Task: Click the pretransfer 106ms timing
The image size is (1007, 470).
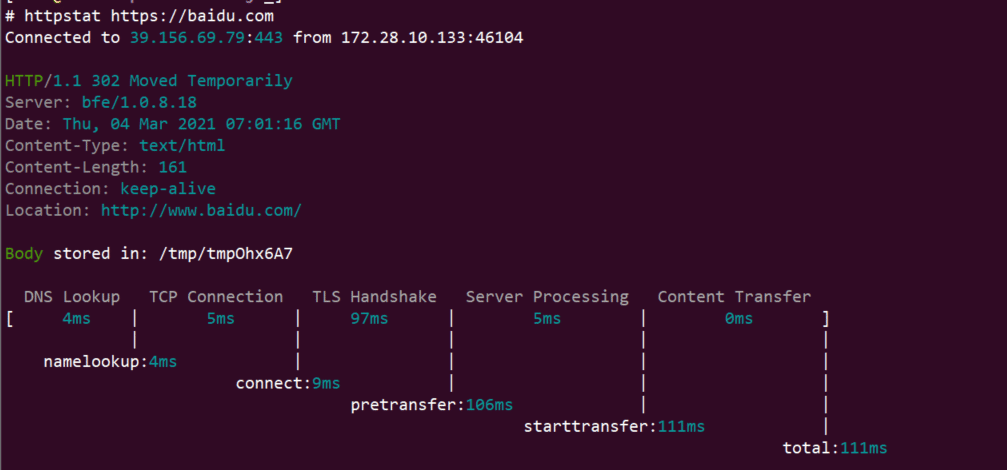Action: coord(432,405)
